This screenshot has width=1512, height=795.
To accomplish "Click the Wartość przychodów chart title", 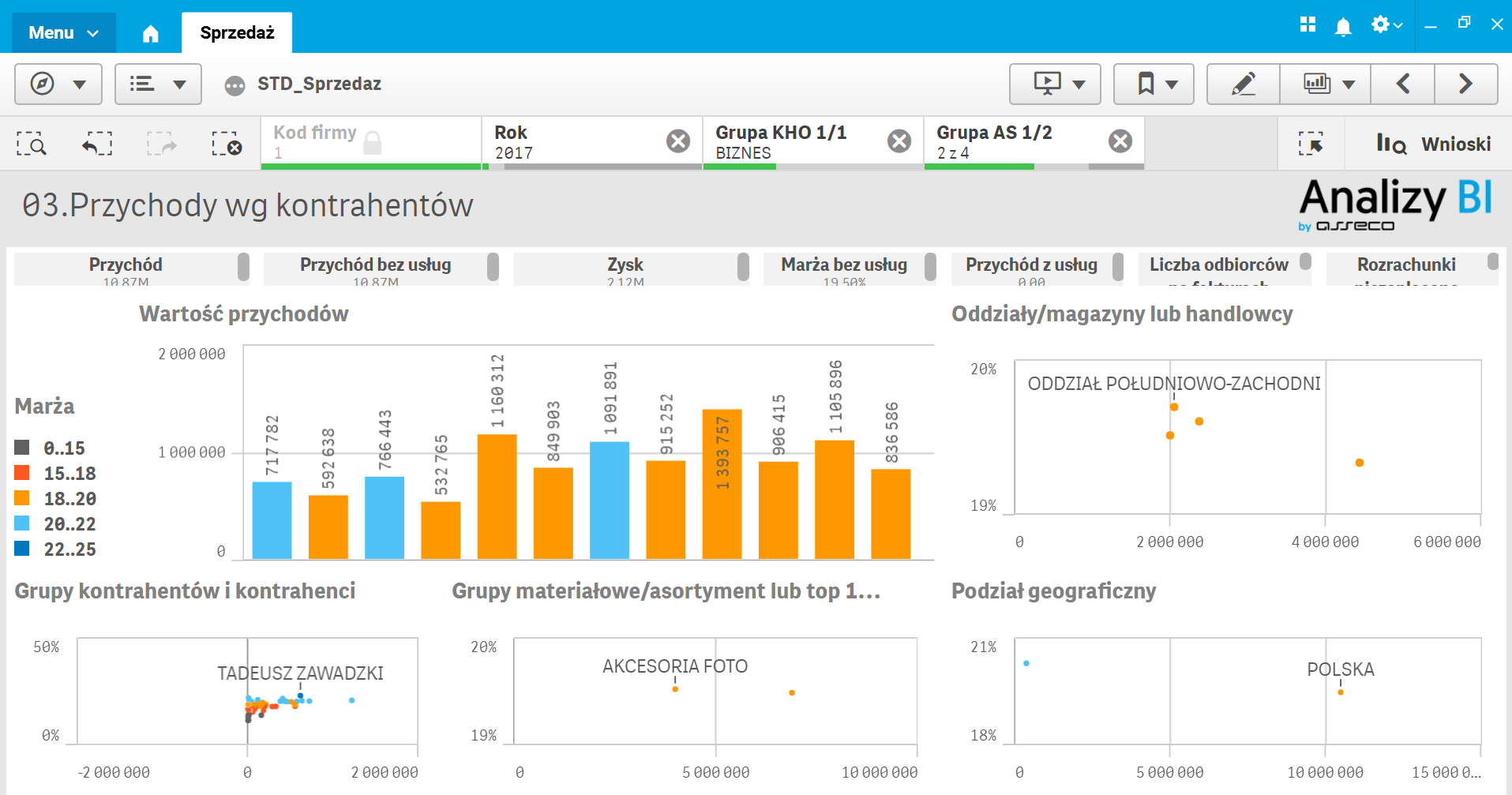I will [244, 314].
